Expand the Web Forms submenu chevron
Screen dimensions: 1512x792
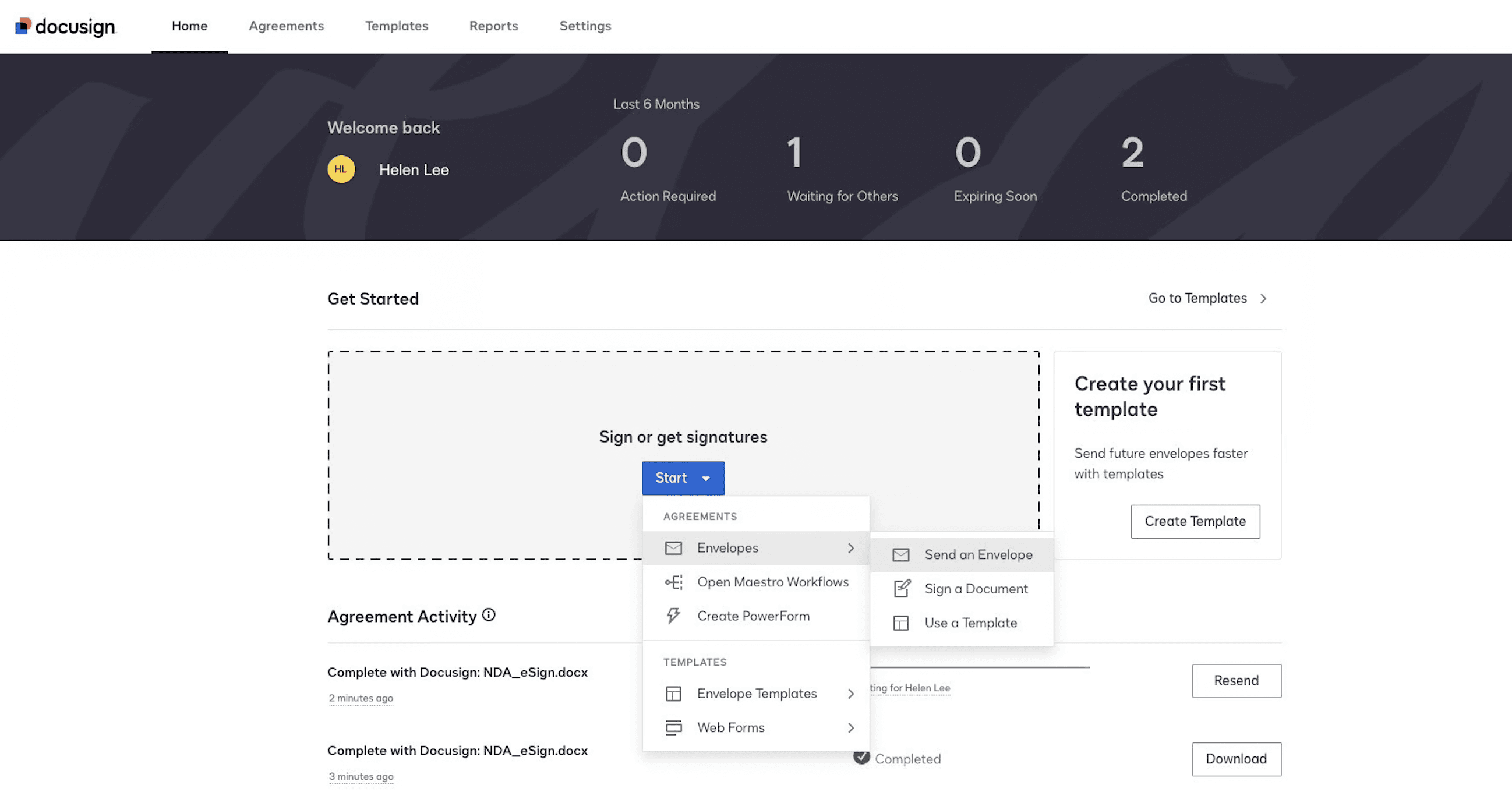pos(850,727)
